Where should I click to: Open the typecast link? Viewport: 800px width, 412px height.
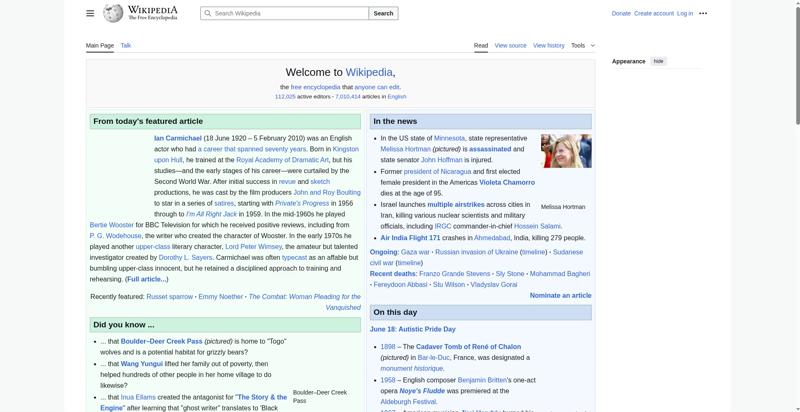point(294,258)
